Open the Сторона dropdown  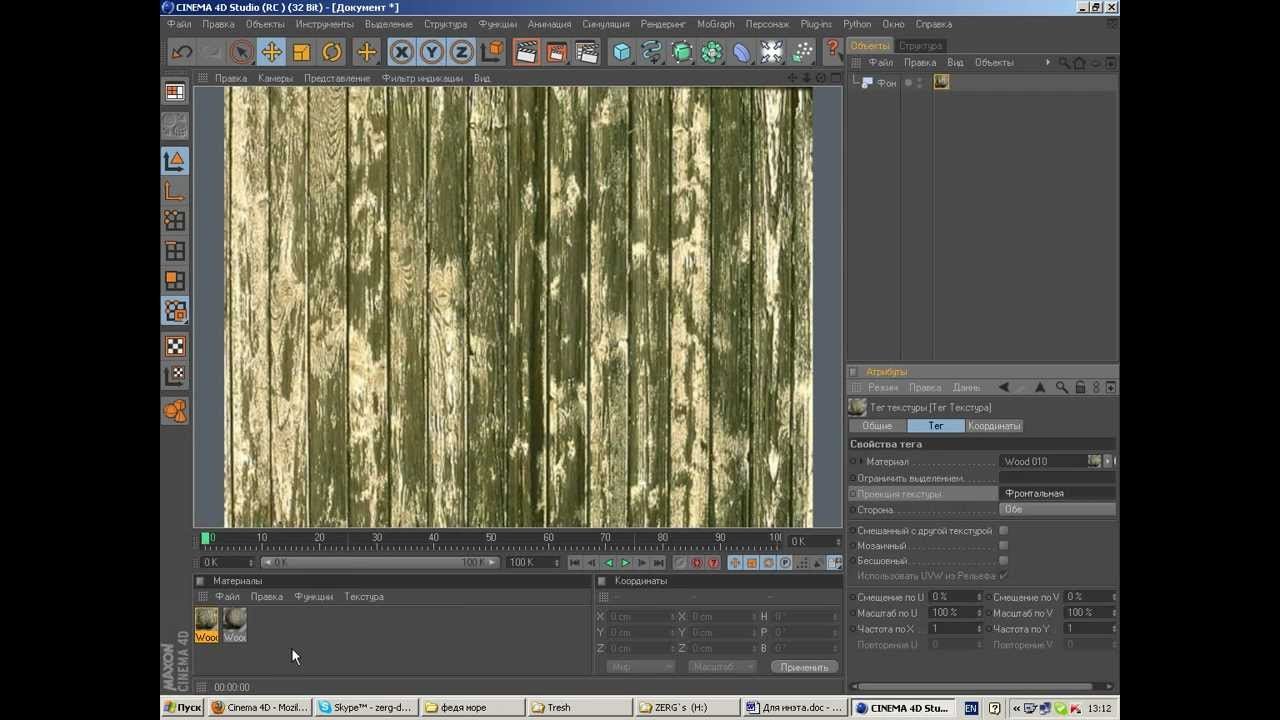click(1057, 510)
